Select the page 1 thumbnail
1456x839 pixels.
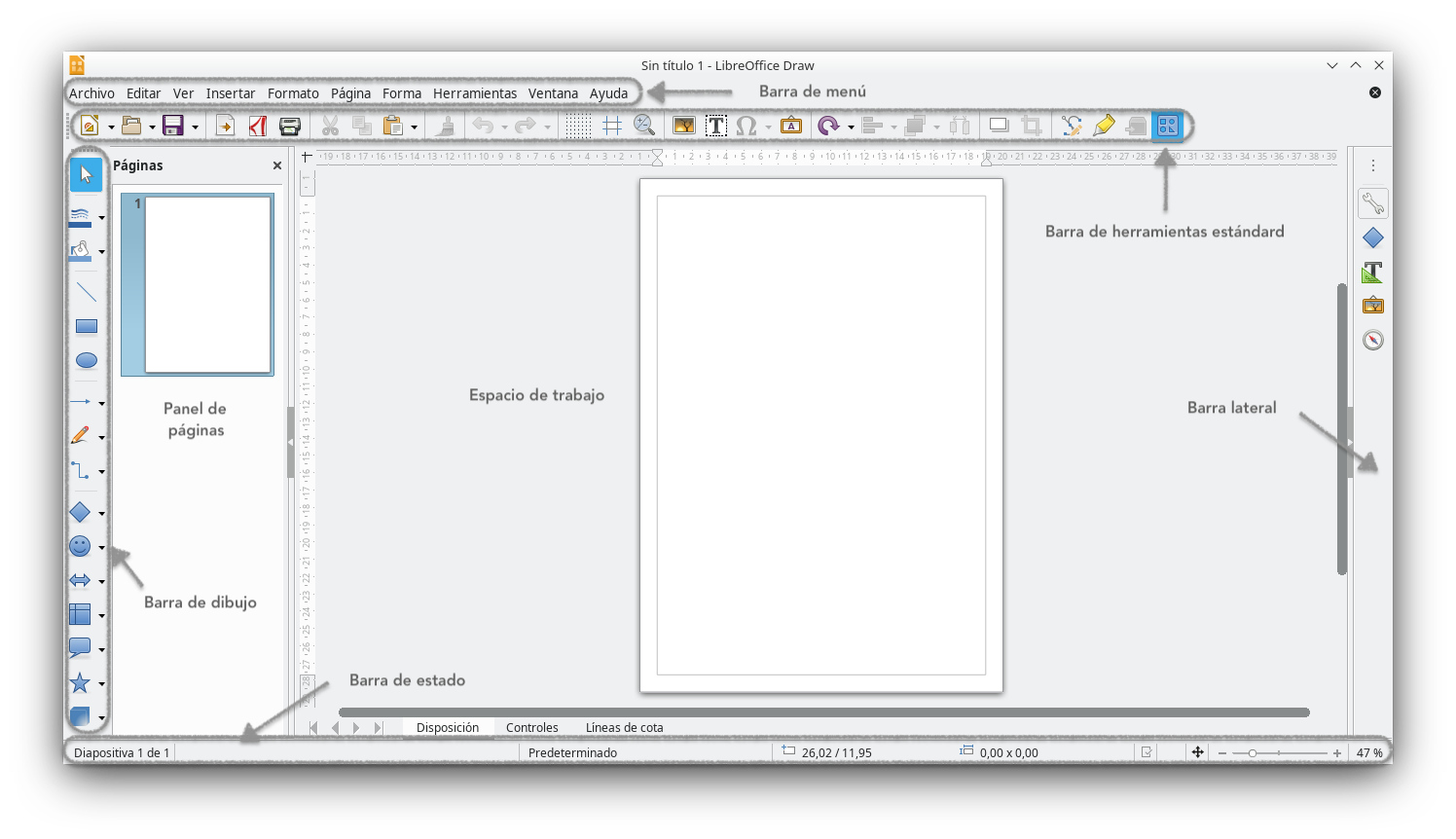pos(198,284)
